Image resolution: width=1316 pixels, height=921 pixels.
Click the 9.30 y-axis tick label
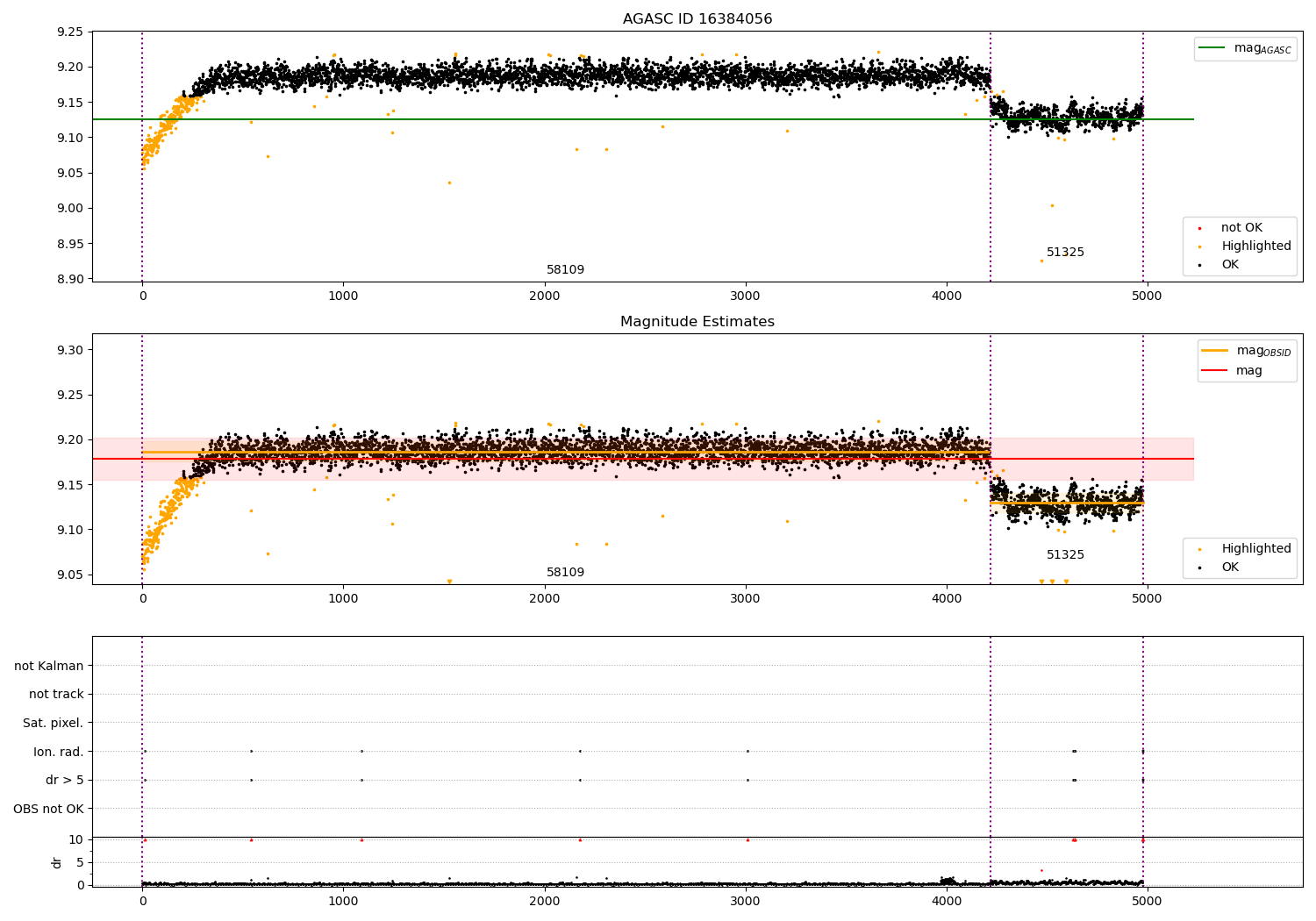coord(68,350)
